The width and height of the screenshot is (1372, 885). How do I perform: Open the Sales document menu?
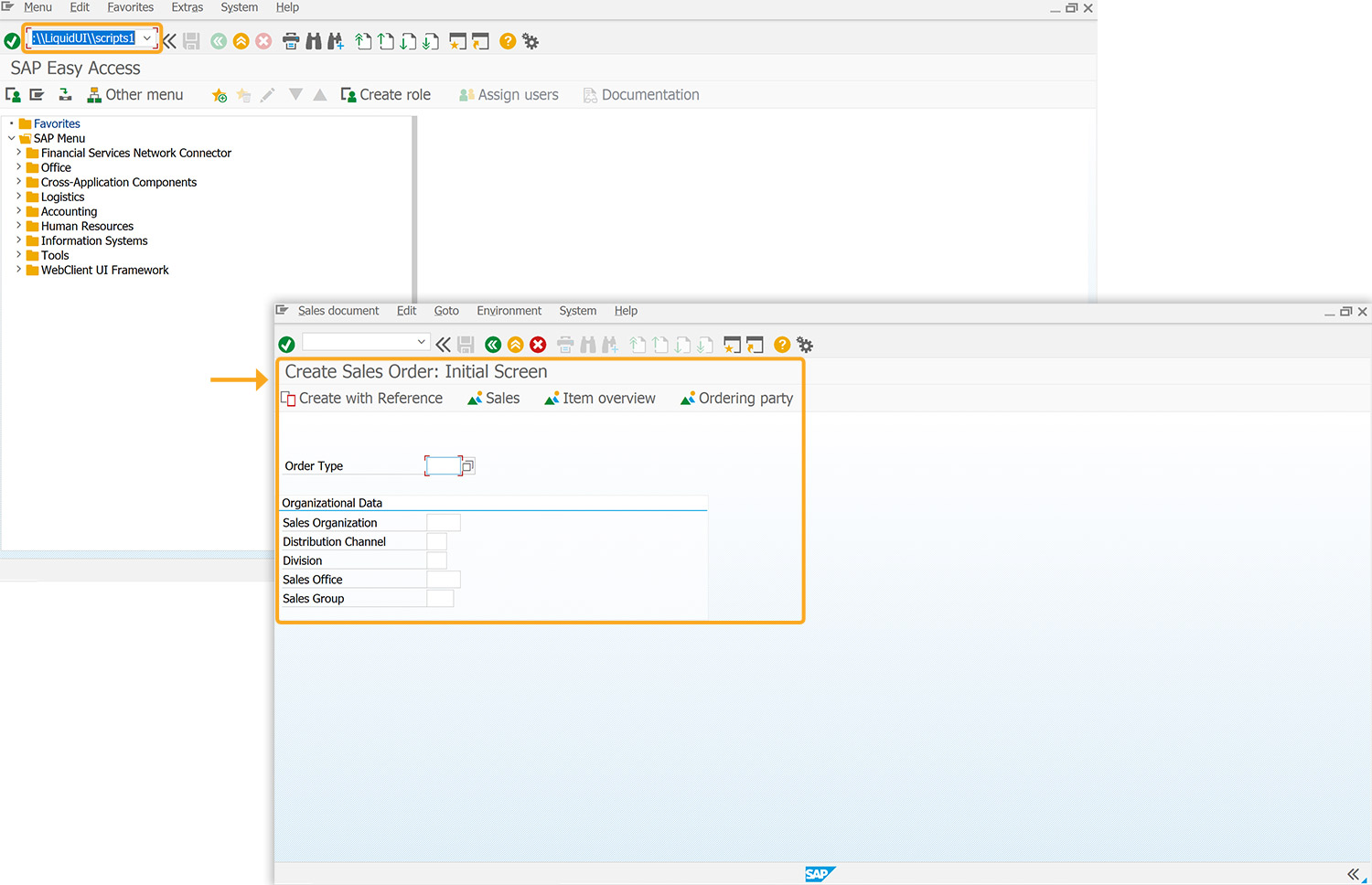click(338, 311)
